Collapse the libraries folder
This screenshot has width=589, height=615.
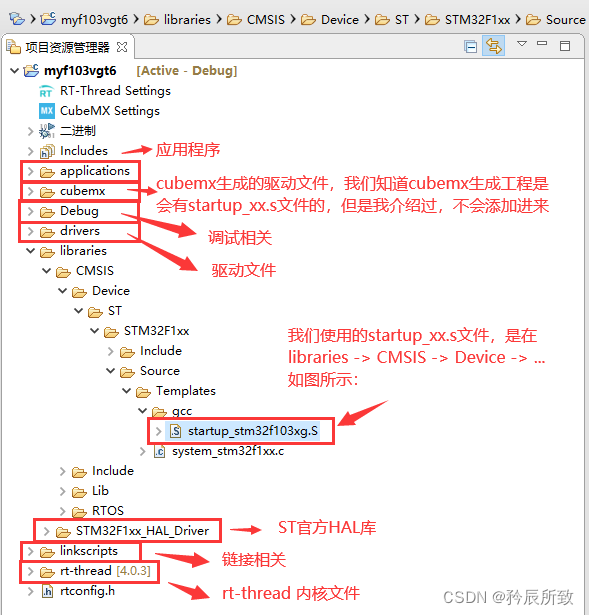click(30, 251)
